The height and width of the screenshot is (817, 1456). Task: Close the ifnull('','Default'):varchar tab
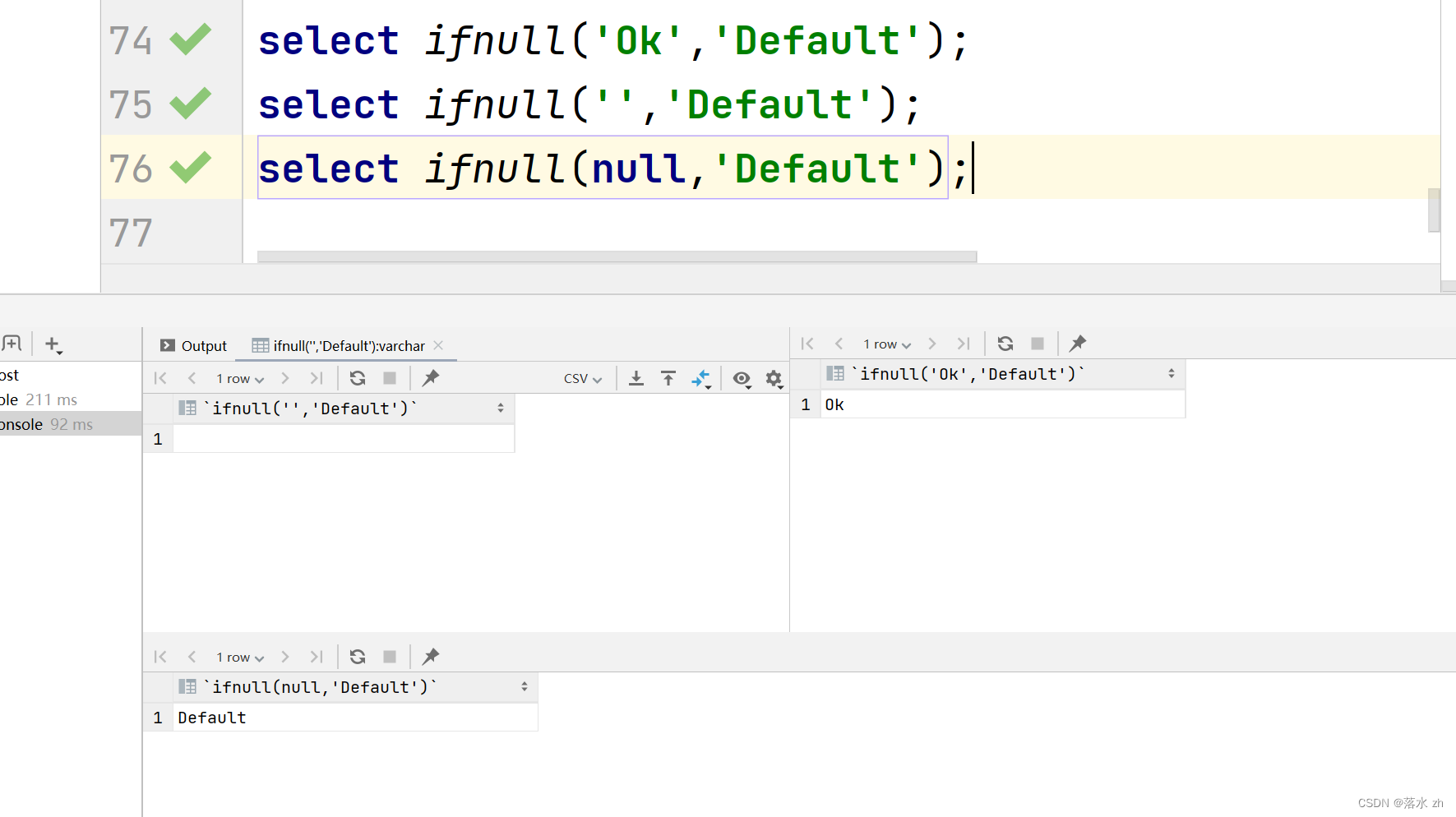tap(439, 345)
